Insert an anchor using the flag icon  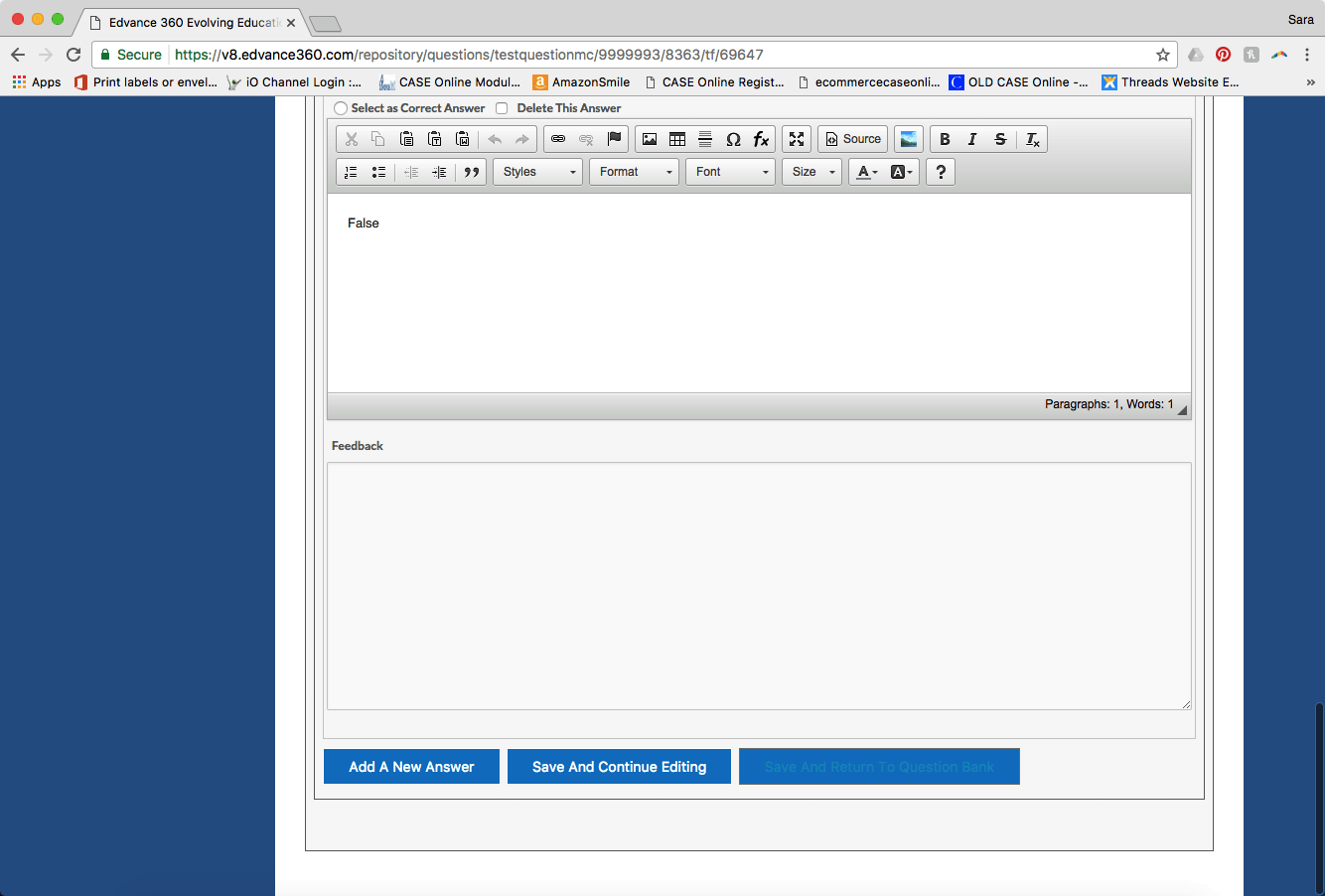(614, 139)
